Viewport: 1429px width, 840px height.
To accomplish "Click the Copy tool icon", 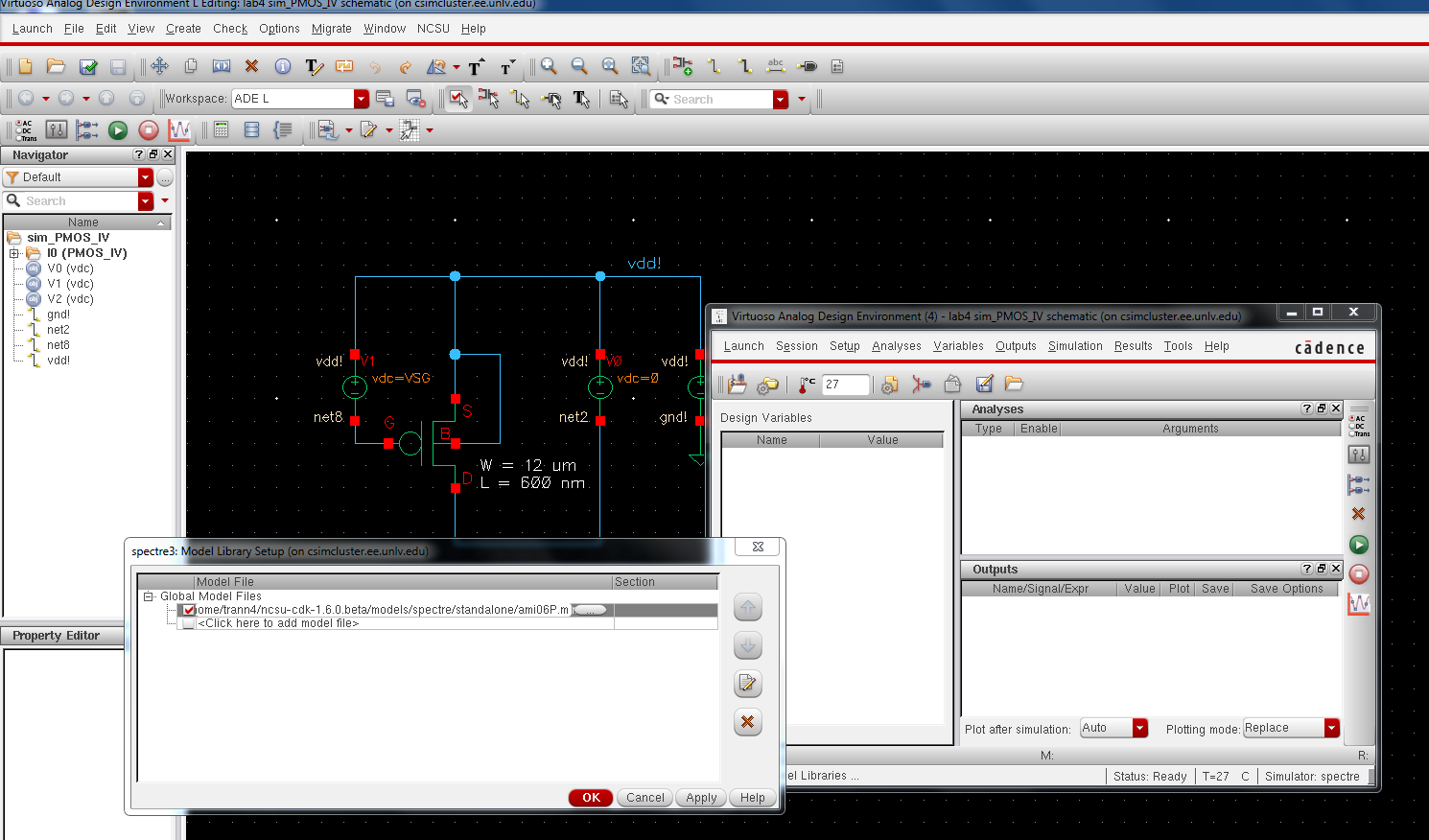I will 191,66.
